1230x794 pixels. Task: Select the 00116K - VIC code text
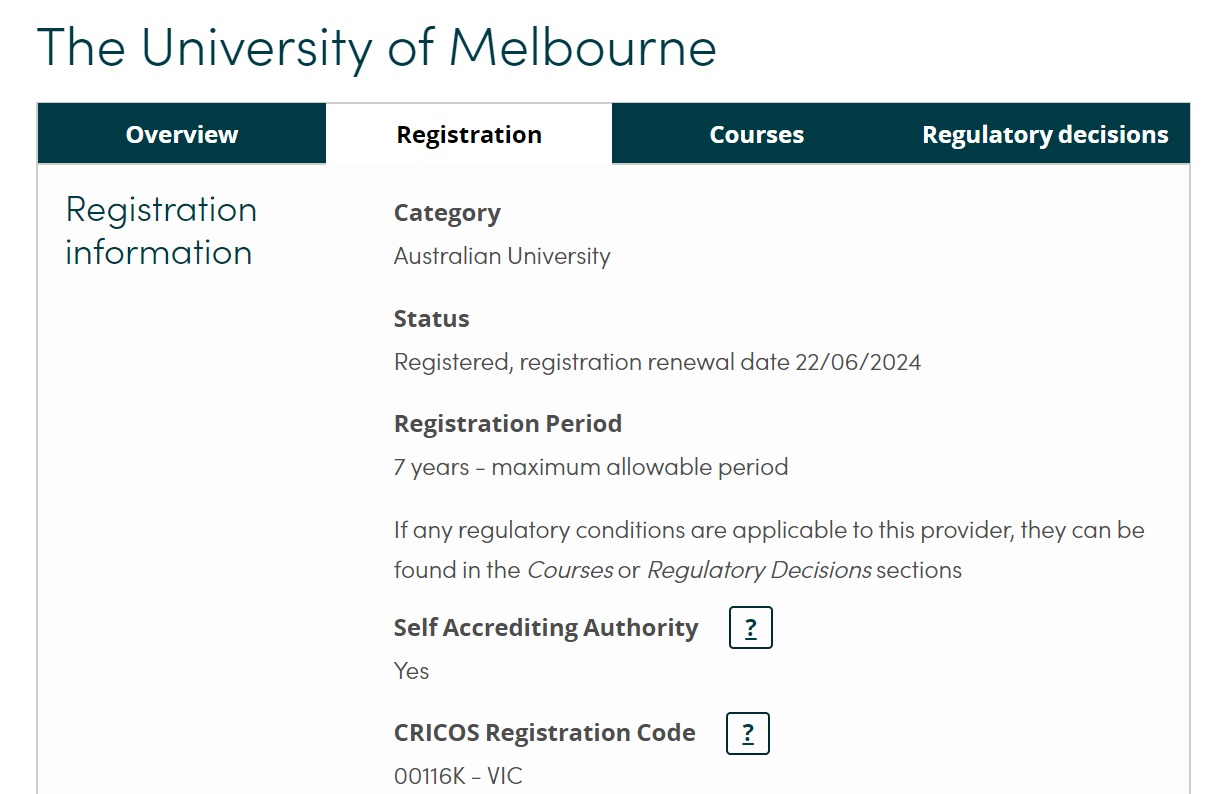[x=458, y=776]
